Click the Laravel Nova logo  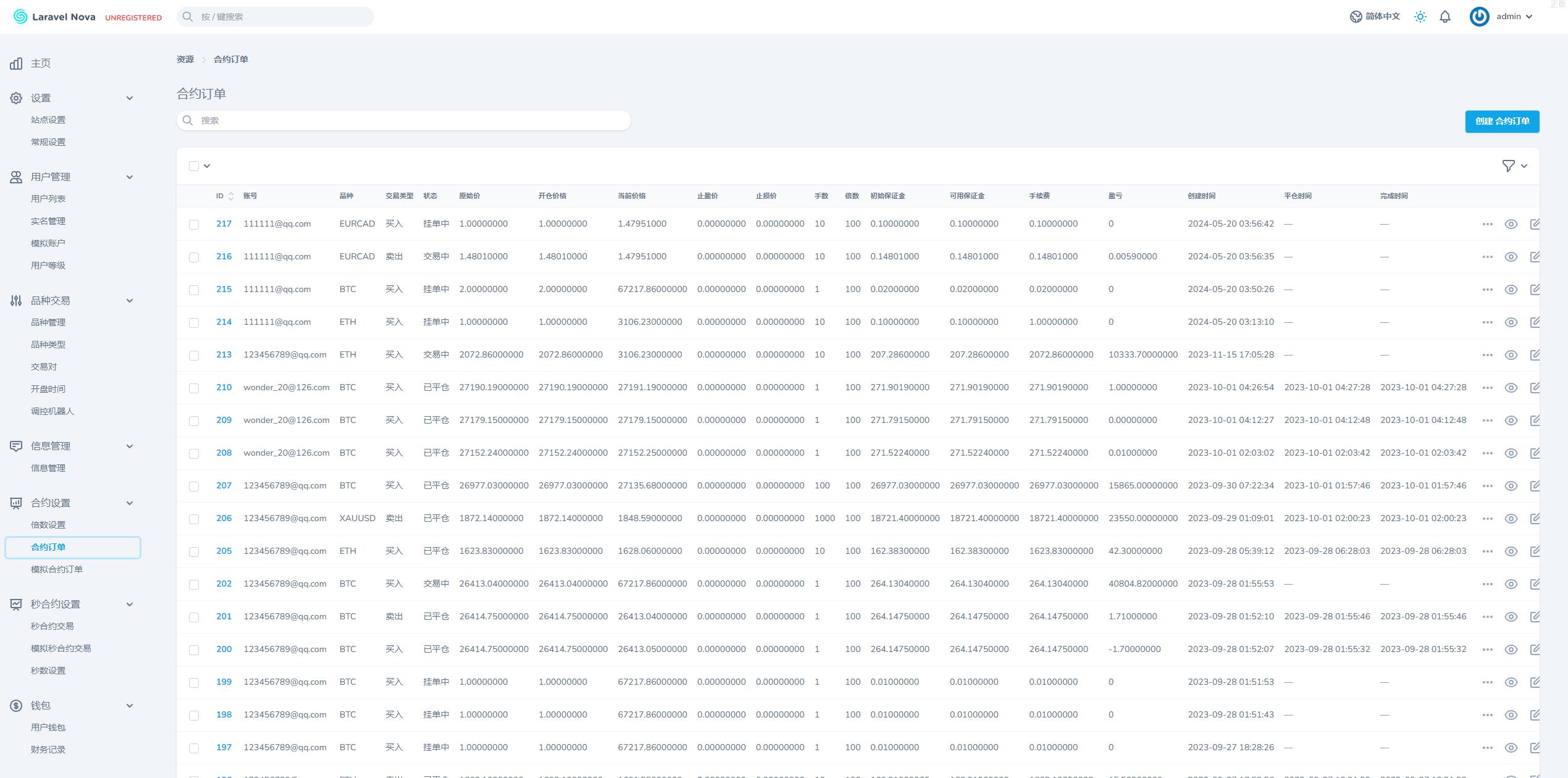20,17
